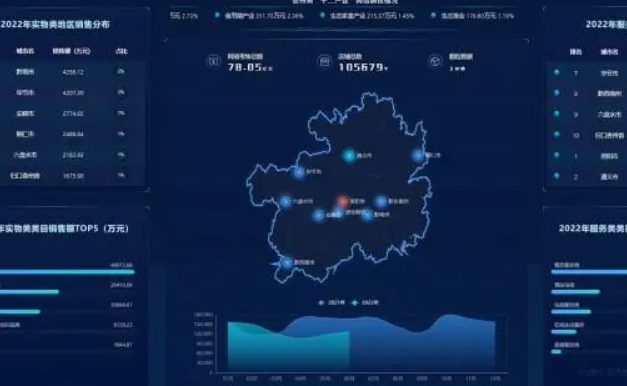Select the cyan map marker in the northern region
The width and height of the screenshot is (627, 386).
click(x=349, y=155)
